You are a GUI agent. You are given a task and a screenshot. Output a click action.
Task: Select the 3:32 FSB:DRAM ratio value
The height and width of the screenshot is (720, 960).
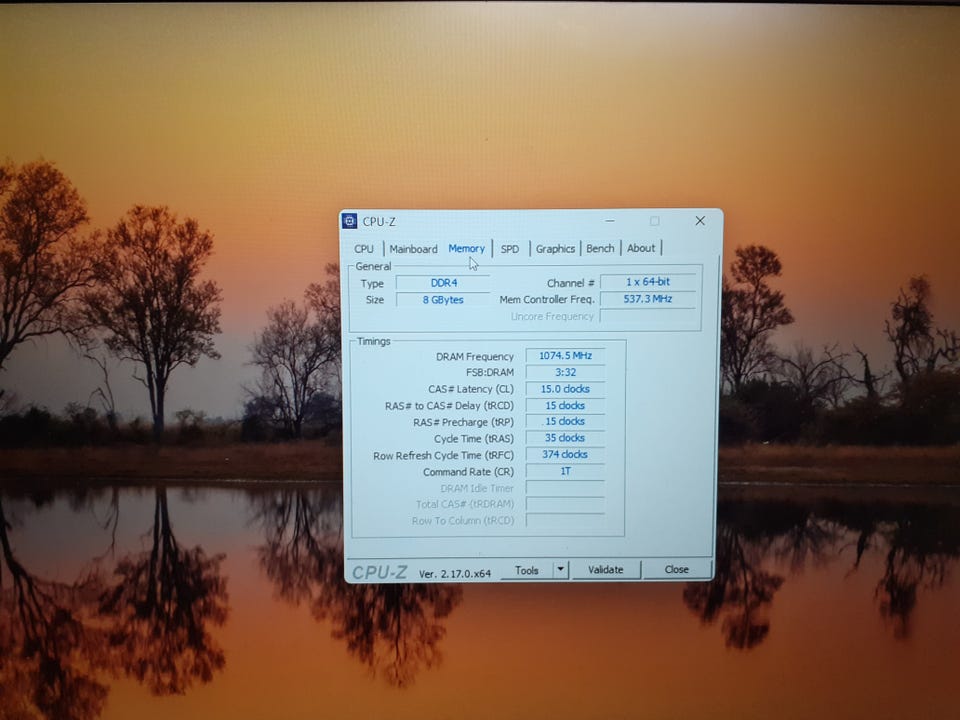click(x=565, y=372)
